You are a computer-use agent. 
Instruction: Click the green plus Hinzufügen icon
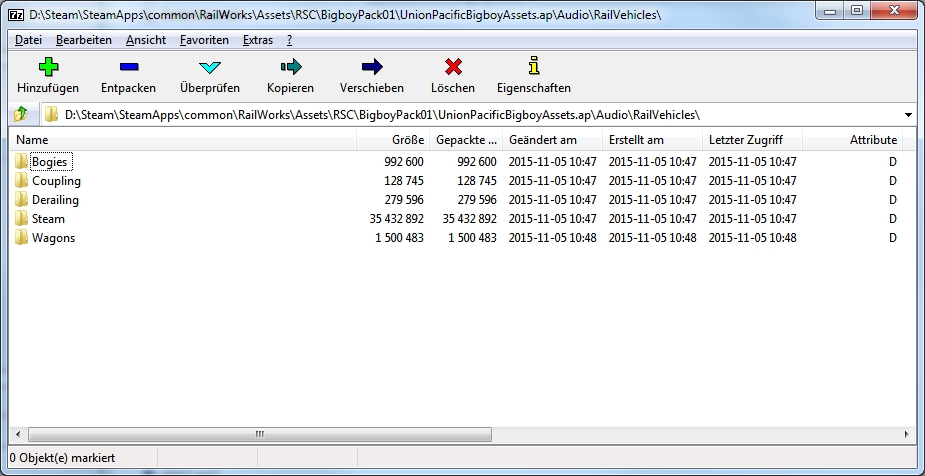[48, 67]
